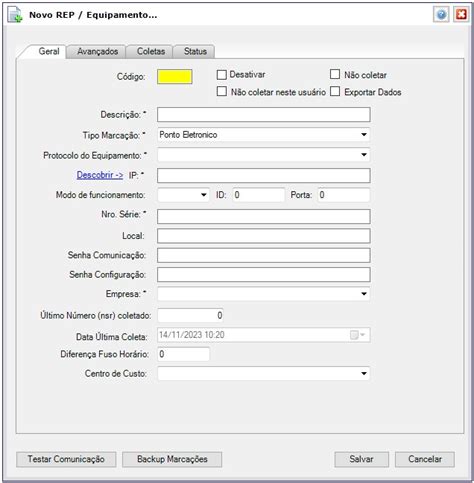Expand the Centro de Custo dropdown
The width and height of the screenshot is (474, 483).
pos(364,373)
